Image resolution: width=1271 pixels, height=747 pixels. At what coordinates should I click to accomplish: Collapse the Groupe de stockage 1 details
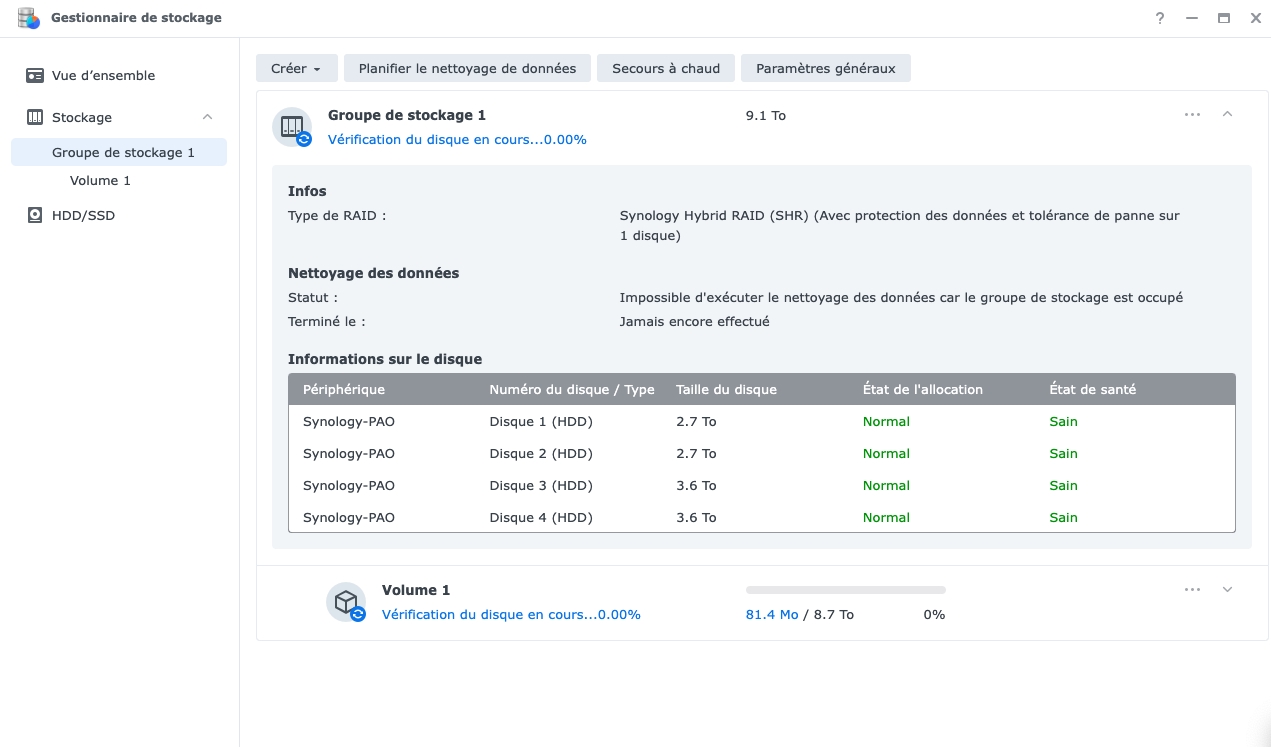[x=1227, y=114]
